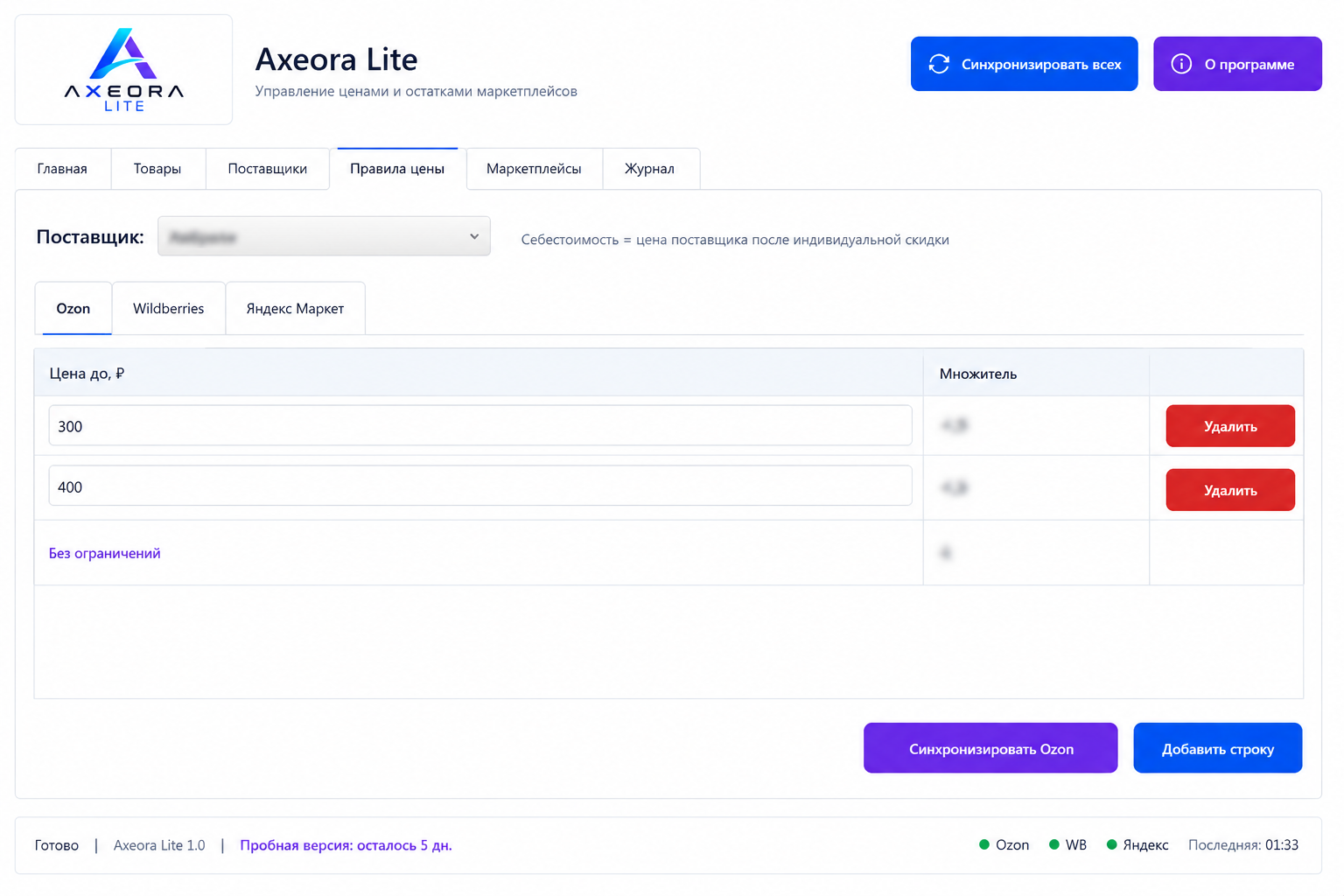Click Синхронизировать всех button
This screenshot has height=896, width=1344.
pyautogui.click(x=1024, y=64)
